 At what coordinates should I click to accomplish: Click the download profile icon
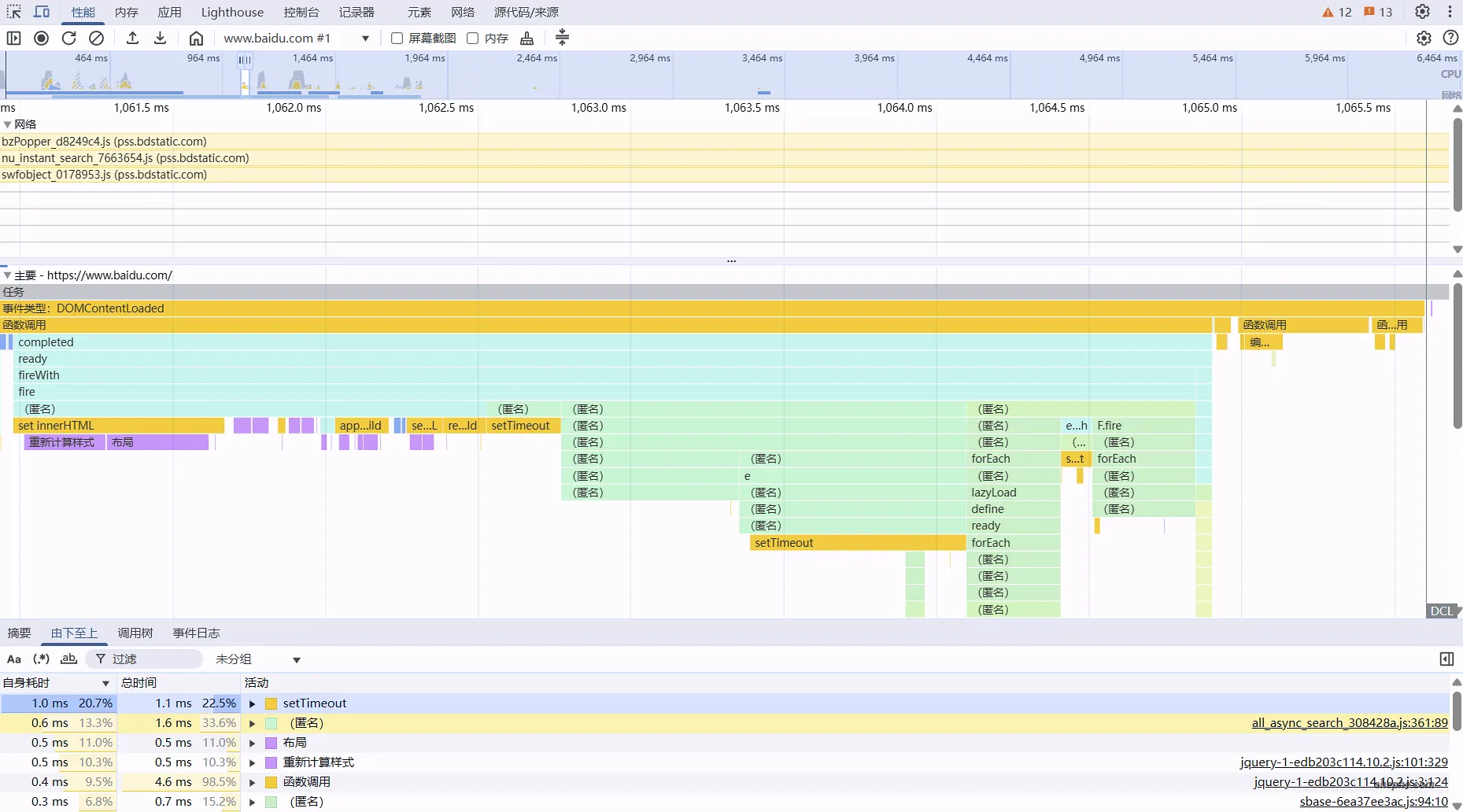(x=160, y=38)
